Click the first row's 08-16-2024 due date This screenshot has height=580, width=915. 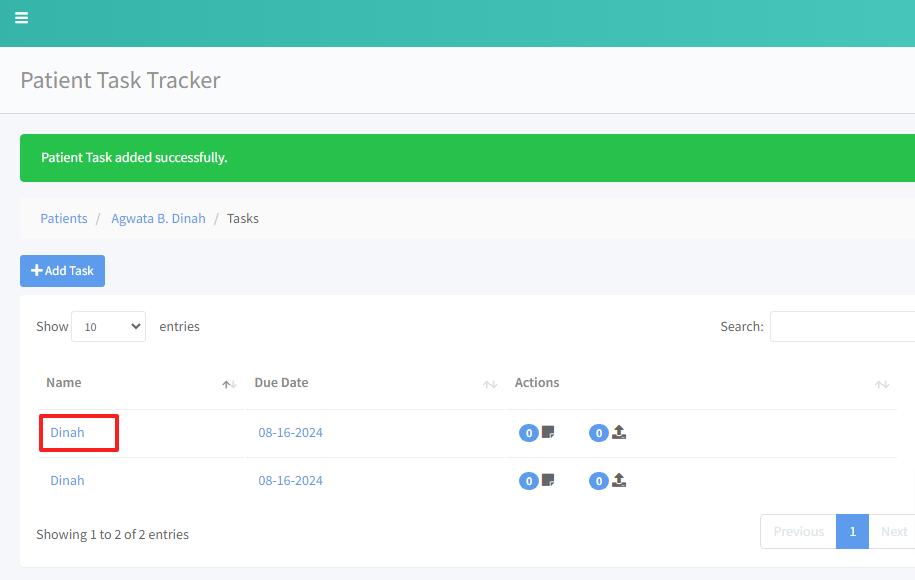pos(290,433)
